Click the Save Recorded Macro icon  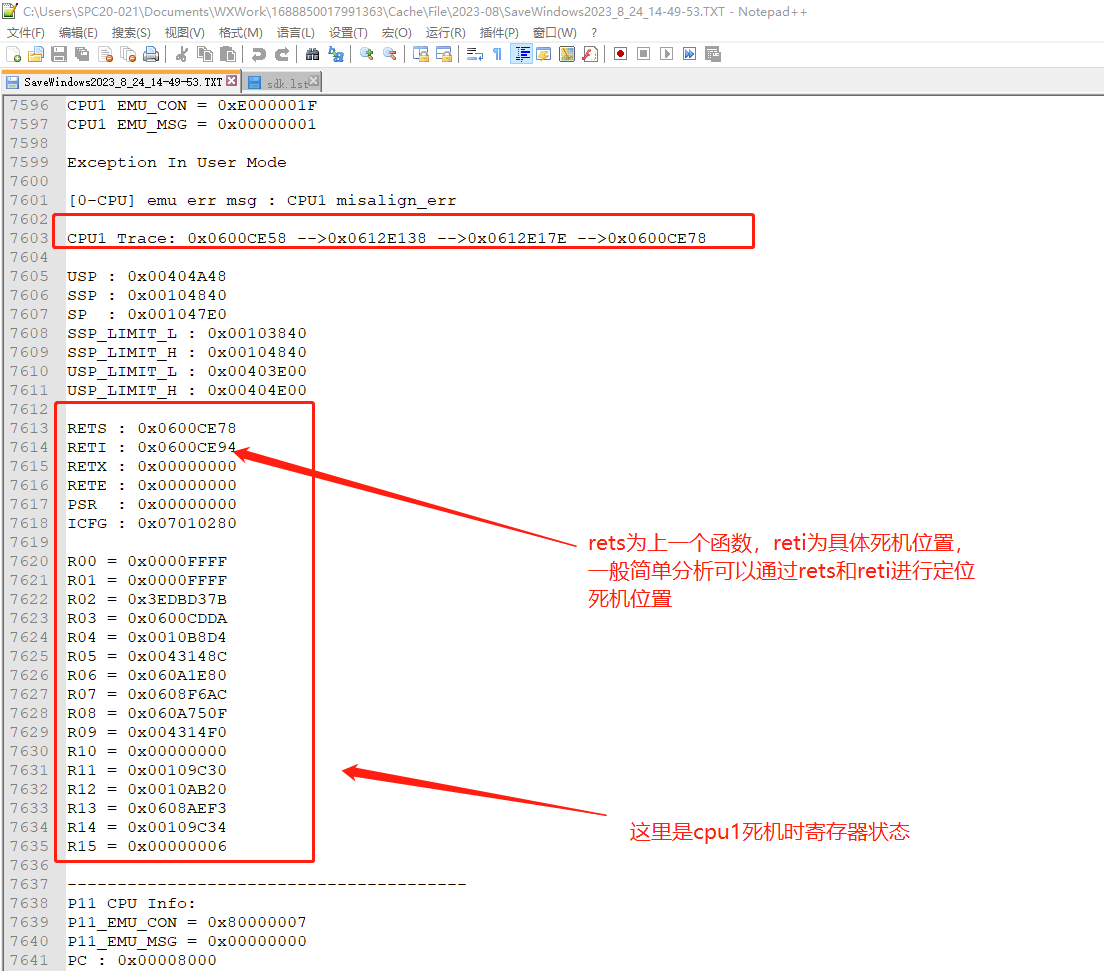click(713, 54)
